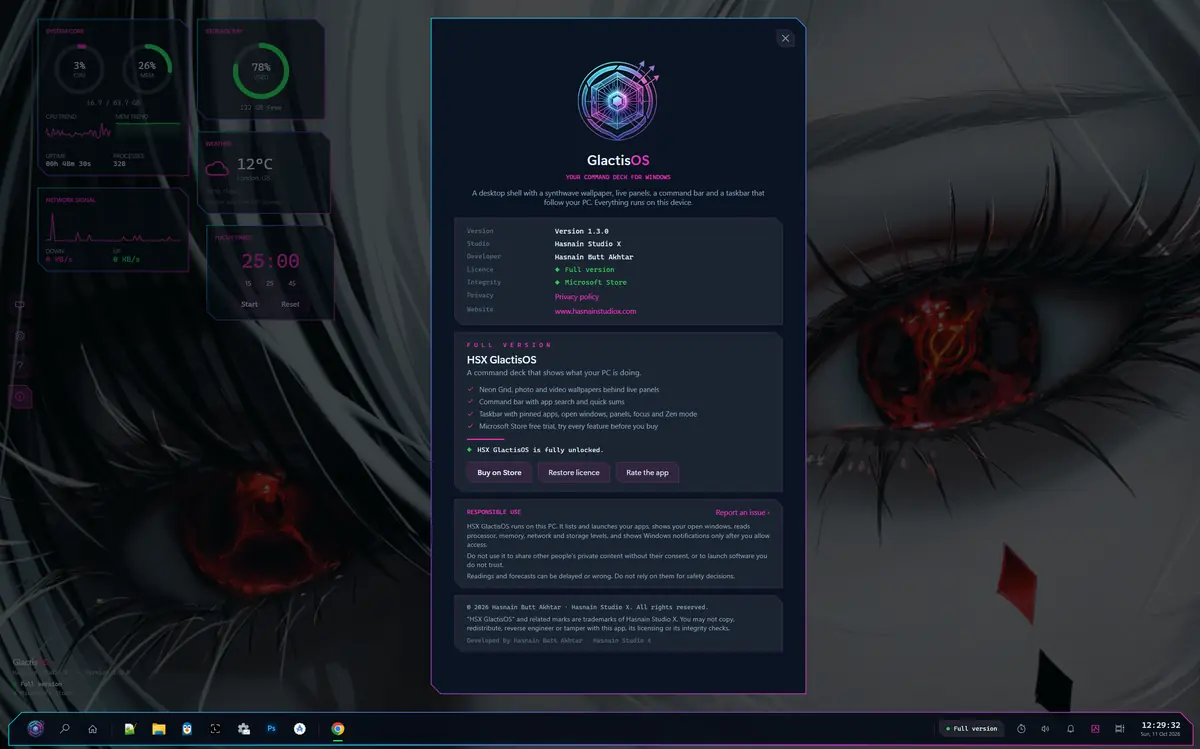
Task: Click 'HSX GlactisOS is fully unlocked.' status
Action: 535,450
